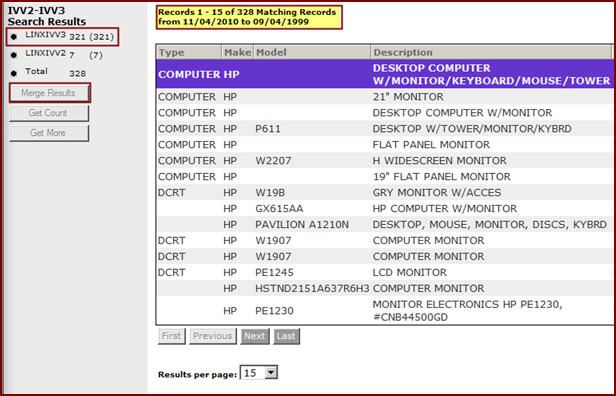Select the LINXIVV2 search result source
The width and height of the screenshot is (616, 396).
pos(57,55)
